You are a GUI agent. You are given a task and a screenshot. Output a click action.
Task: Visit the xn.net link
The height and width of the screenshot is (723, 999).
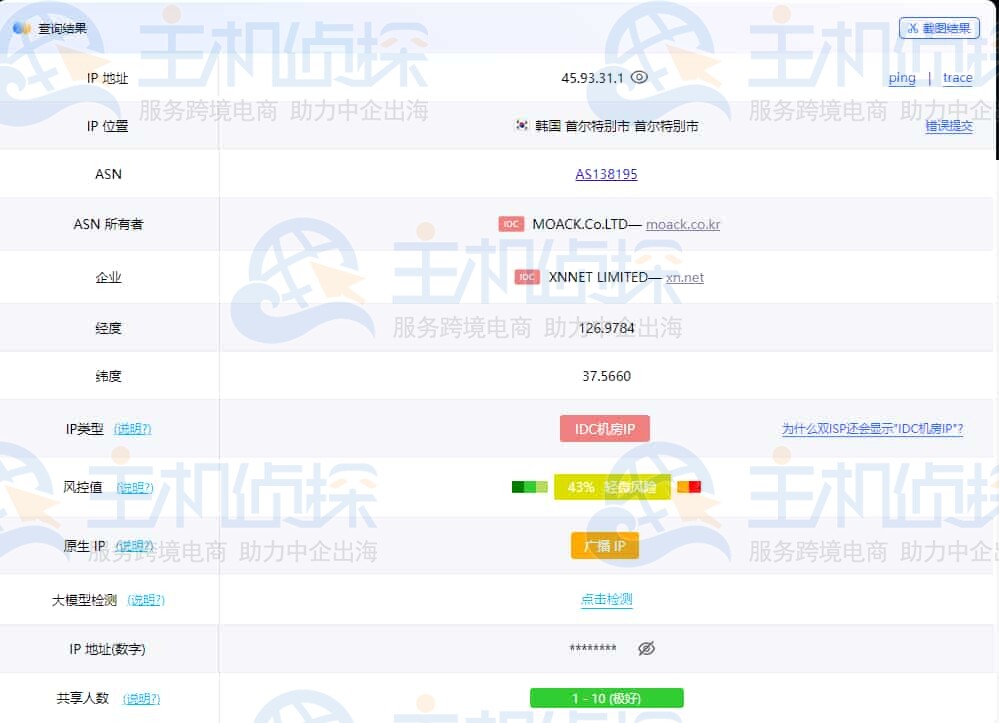(x=685, y=277)
